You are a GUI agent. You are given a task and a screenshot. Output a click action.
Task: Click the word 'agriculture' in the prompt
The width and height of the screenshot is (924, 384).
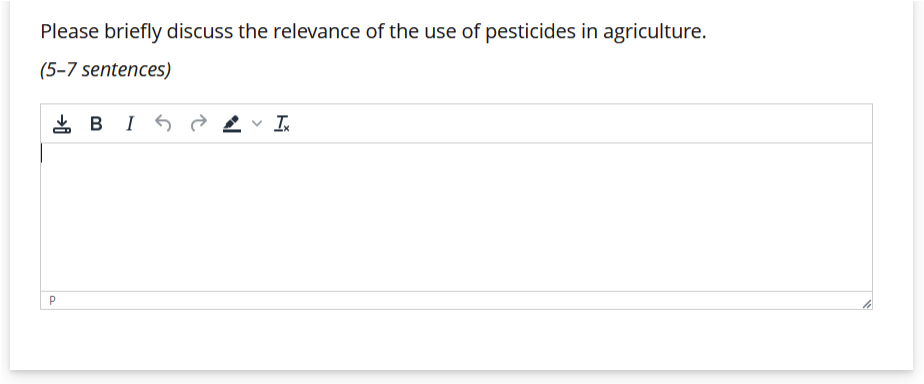tap(654, 31)
